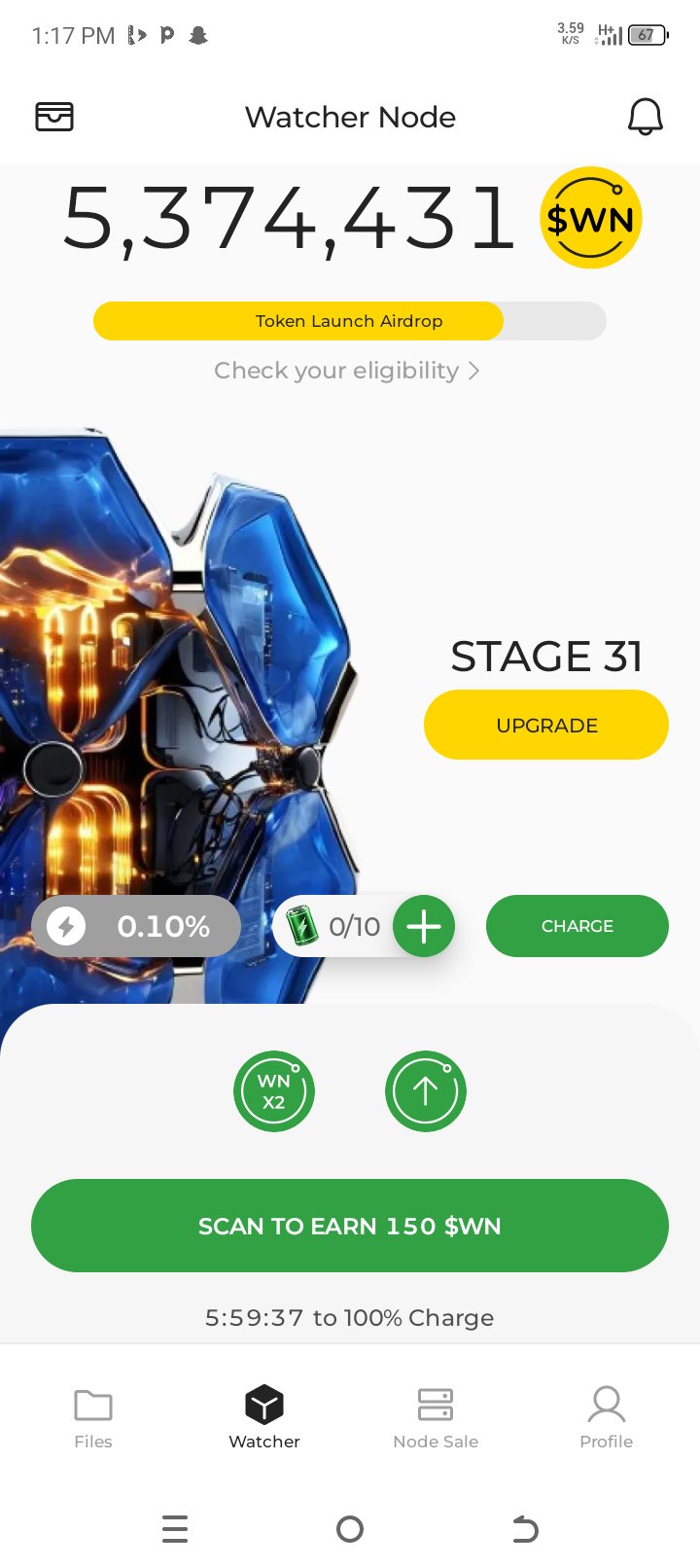Viewport: 700px width, 1568px height.
Task: Click the green CHARGE button
Action: click(x=577, y=926)
